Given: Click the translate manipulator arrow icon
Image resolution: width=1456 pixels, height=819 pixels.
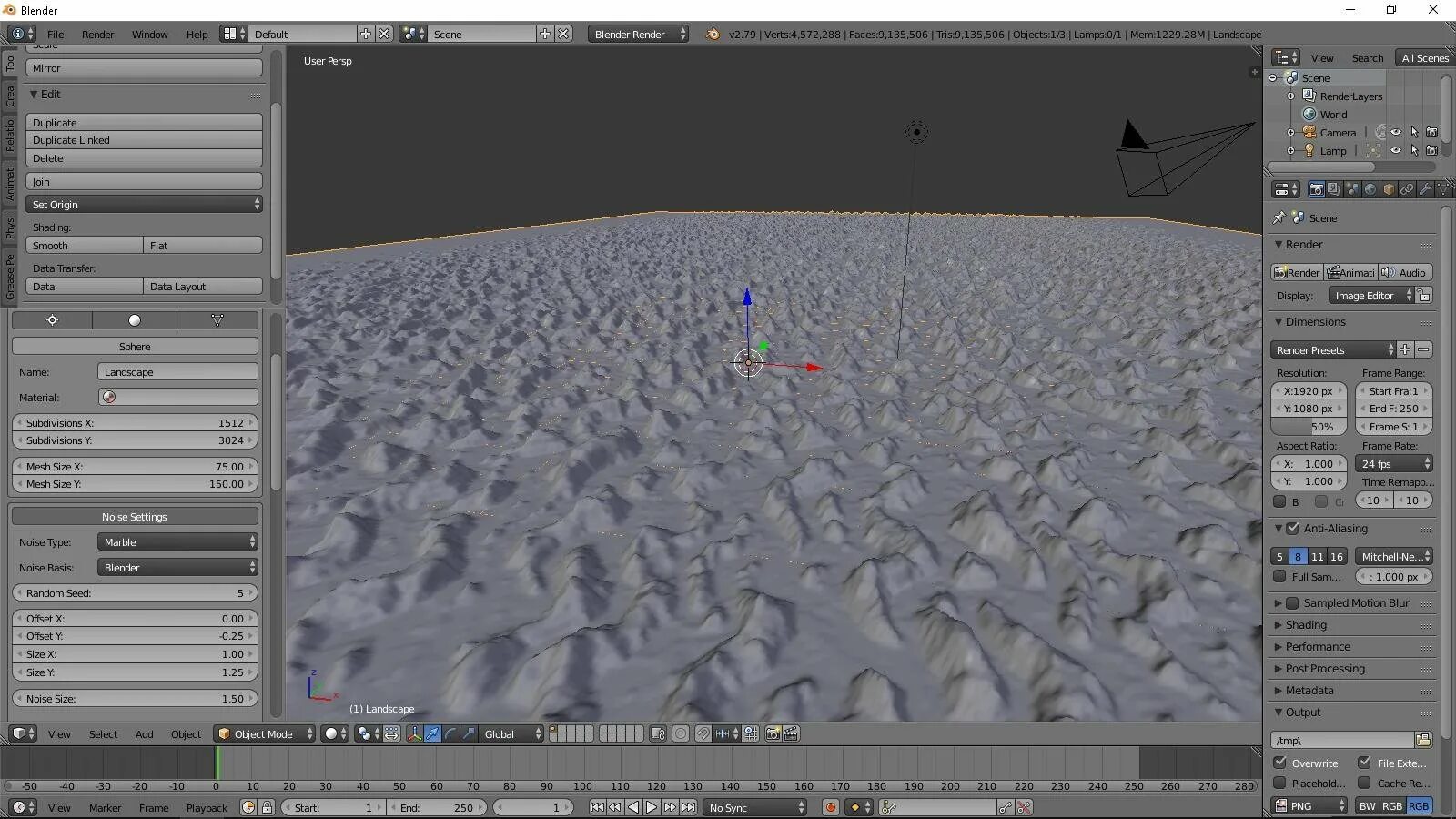Looking at the screenshot, I should coord(433,733).
